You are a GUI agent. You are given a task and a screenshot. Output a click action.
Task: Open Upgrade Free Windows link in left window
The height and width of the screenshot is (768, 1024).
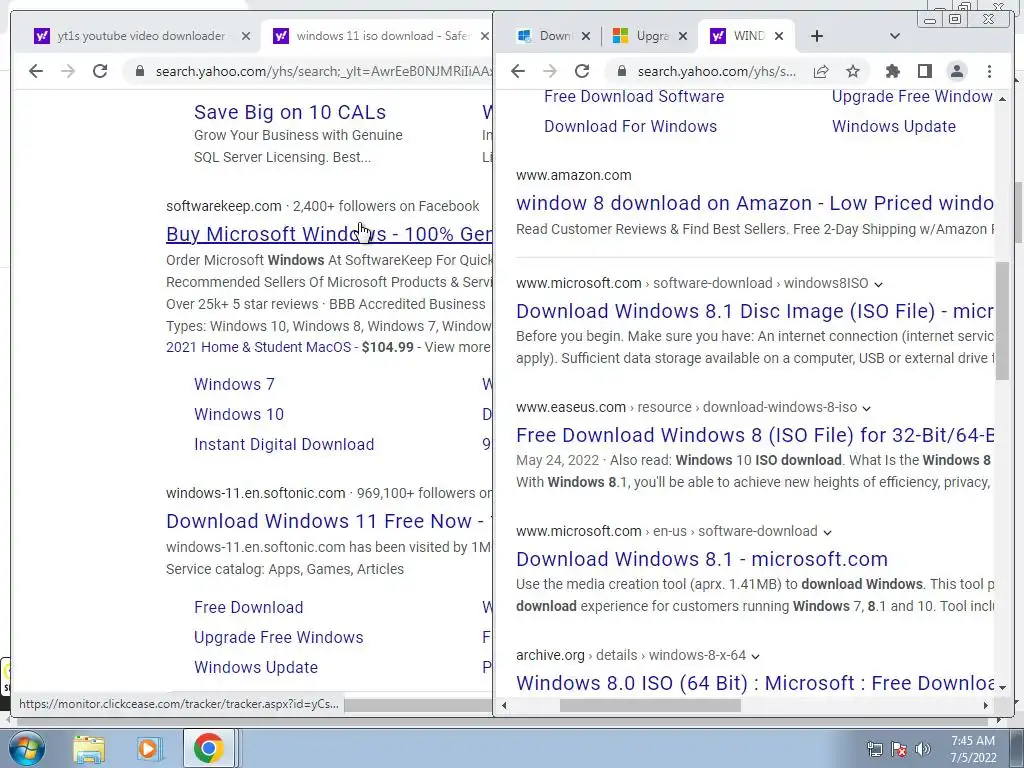pos(279,637)
